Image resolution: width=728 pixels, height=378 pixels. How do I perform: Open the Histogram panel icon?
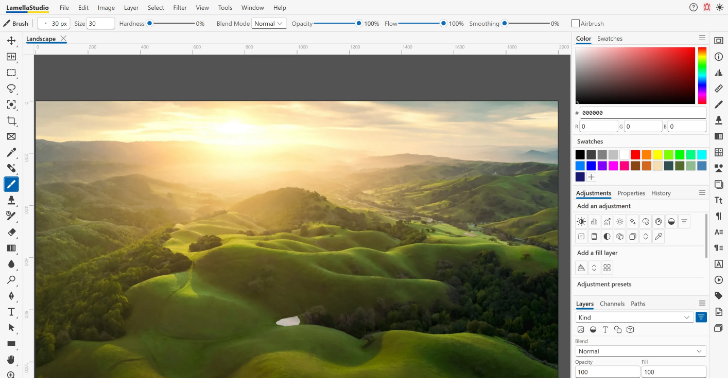coord(719,72)
